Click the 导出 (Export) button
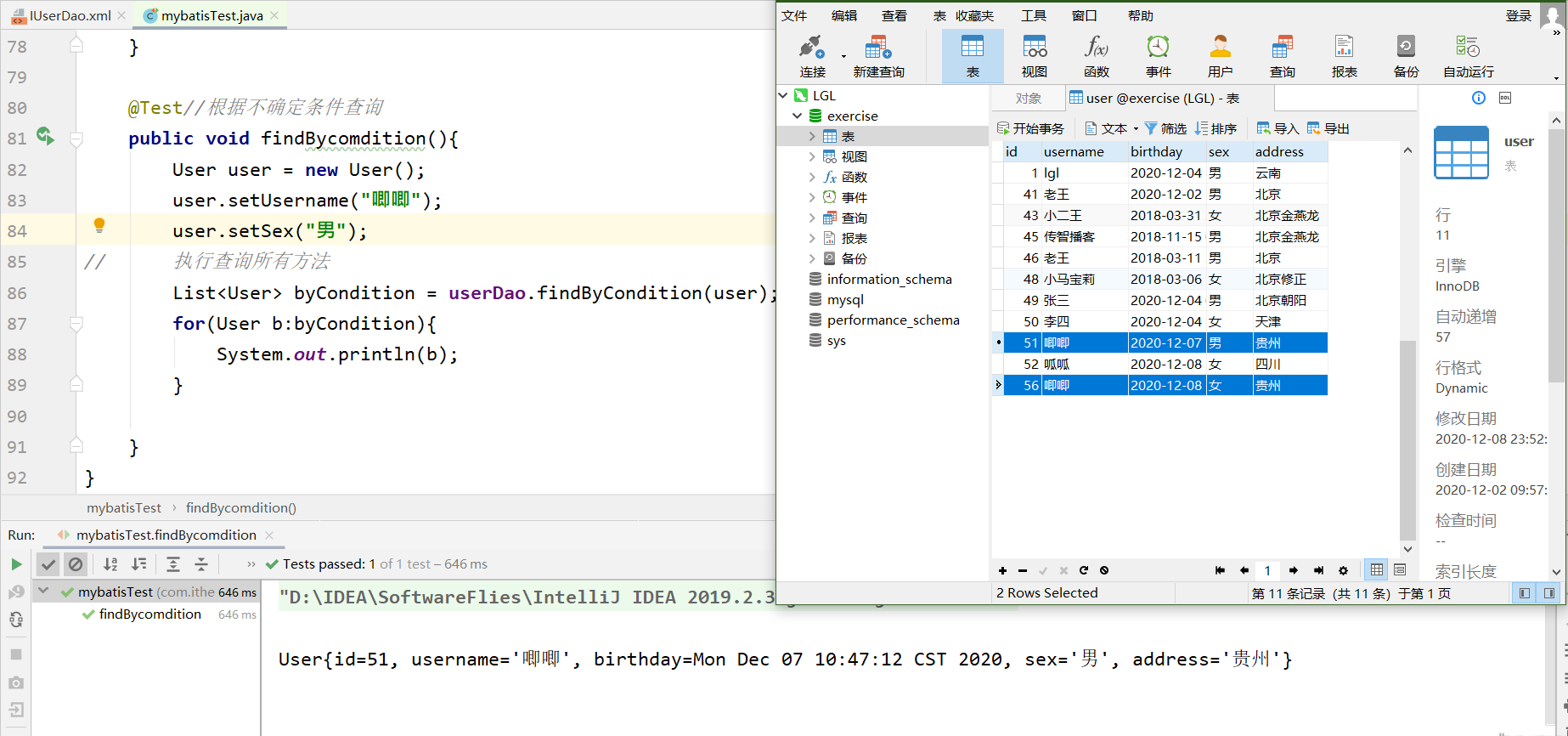 coord(1328,128)
